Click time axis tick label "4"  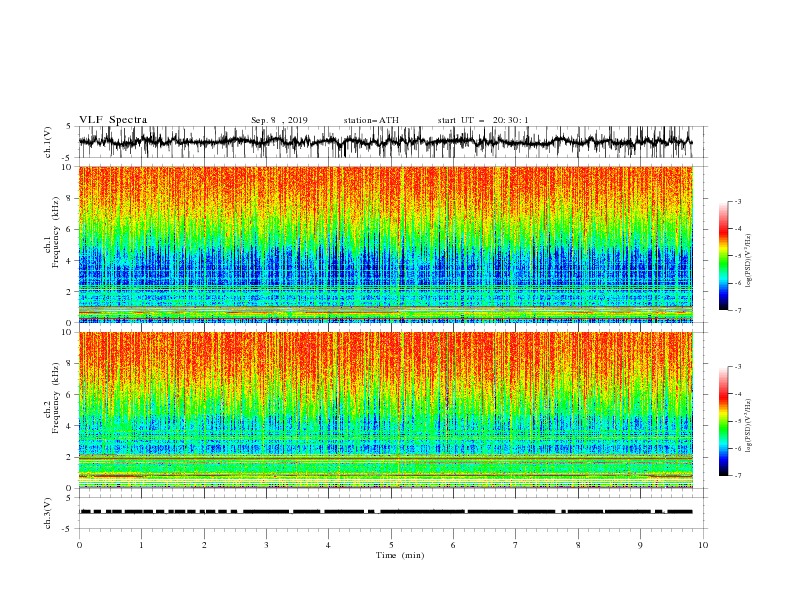328,545
